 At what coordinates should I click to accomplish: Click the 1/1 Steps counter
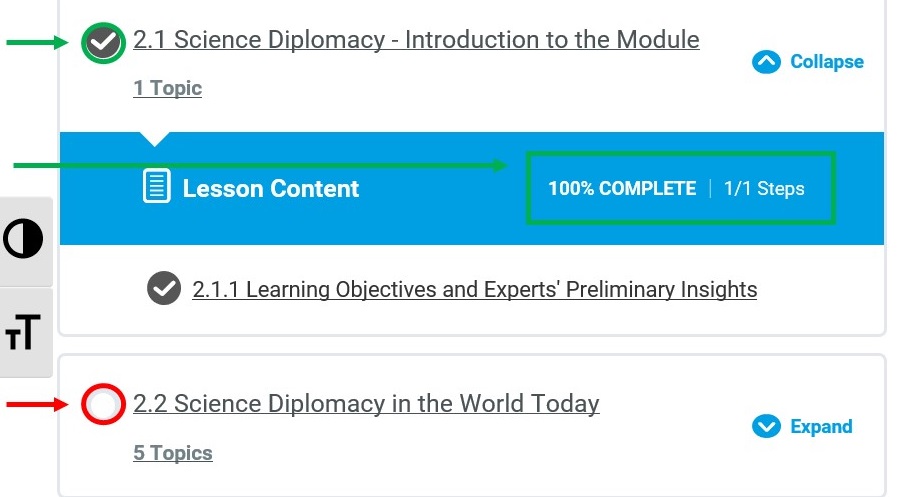tap(764, 188)
